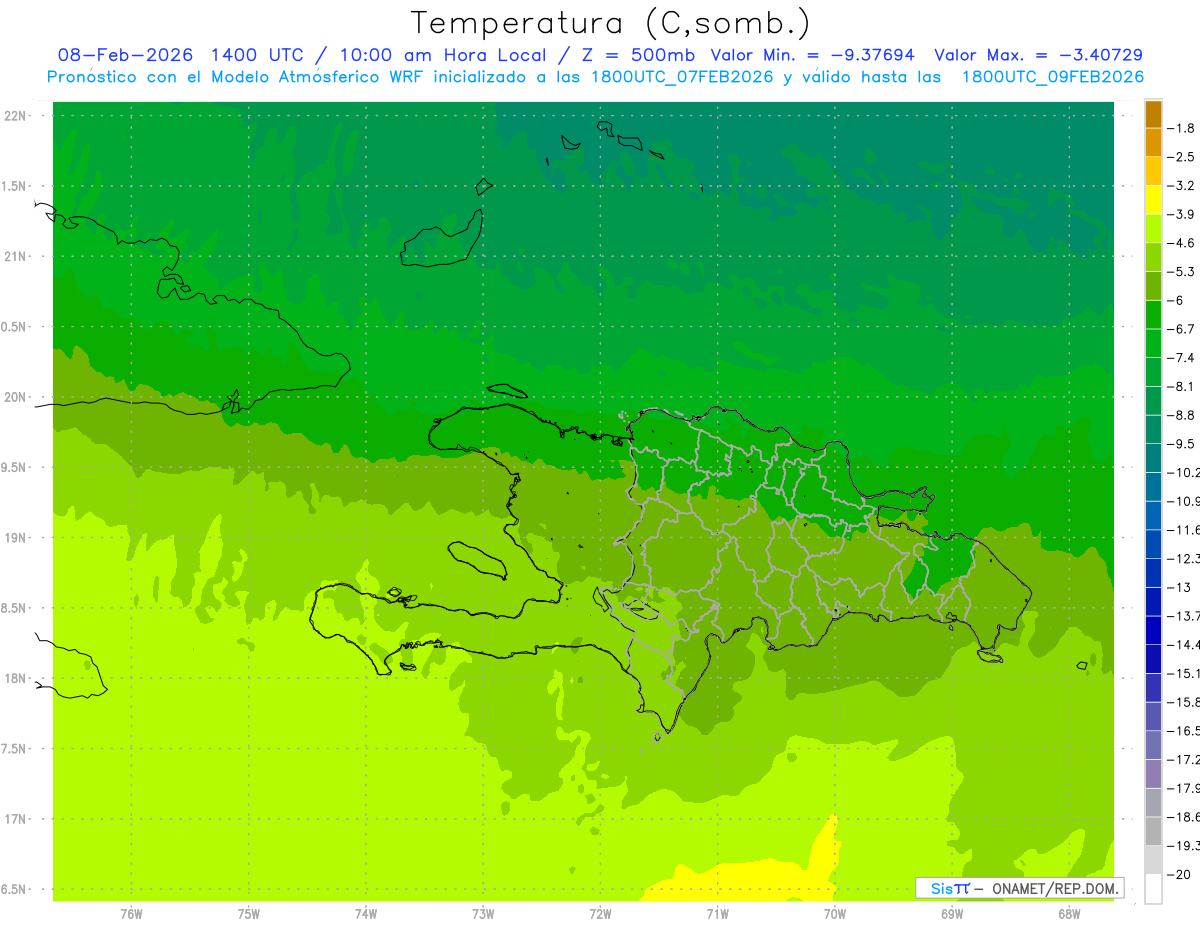Click the "19N" latitude label
This screenshot has height=927, width=1200.
pyautogui.click(x=16, y=538)
